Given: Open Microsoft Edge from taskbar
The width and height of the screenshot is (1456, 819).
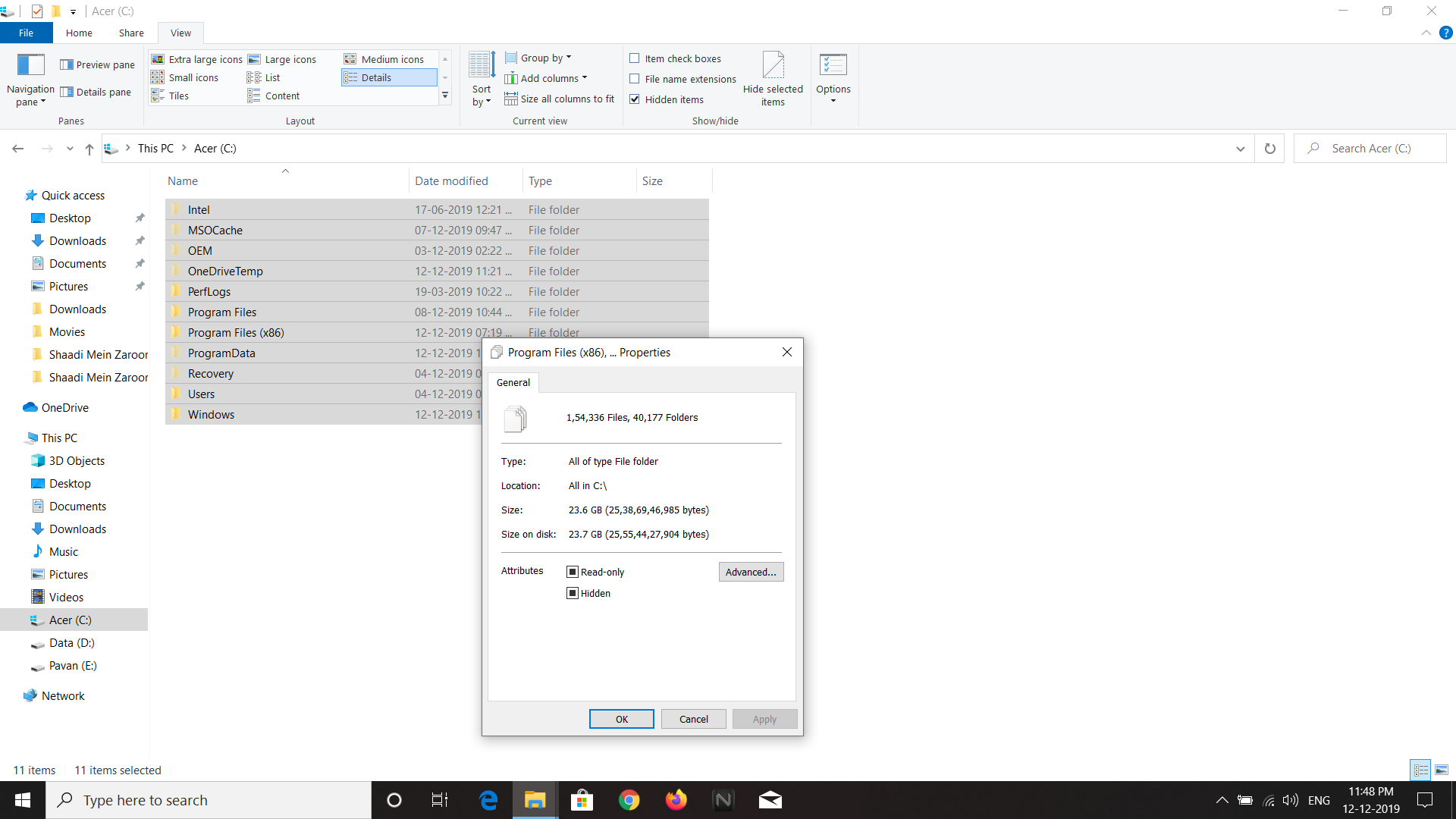Looking at the screenshot, I should 488,800.
